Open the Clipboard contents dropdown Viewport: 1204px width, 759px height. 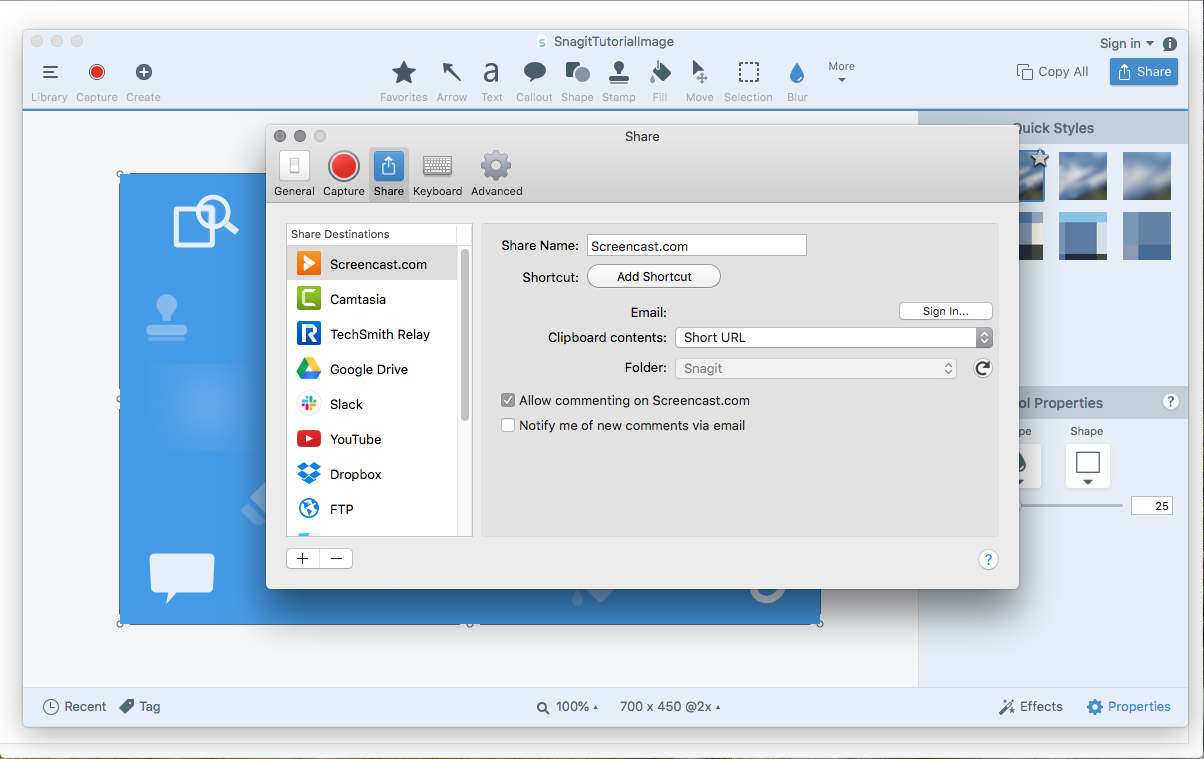(x=833, y=338)
